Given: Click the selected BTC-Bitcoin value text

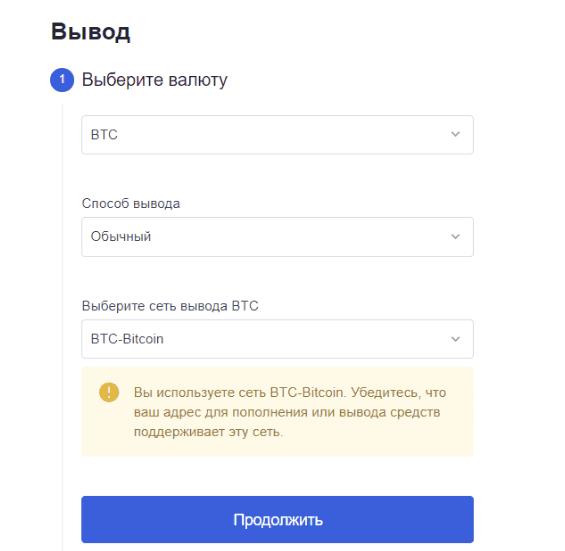Looking at the screenshot, I should pyautogui.click(x=127, y=339).
